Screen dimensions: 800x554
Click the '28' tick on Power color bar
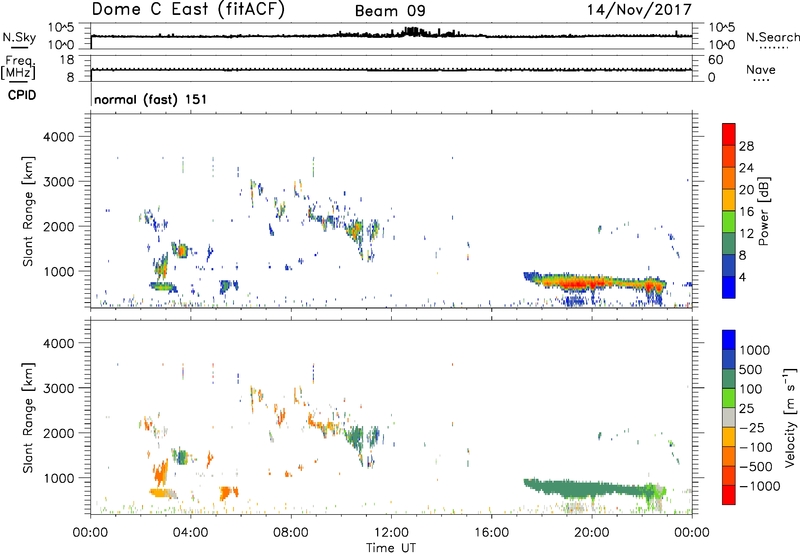746,146
